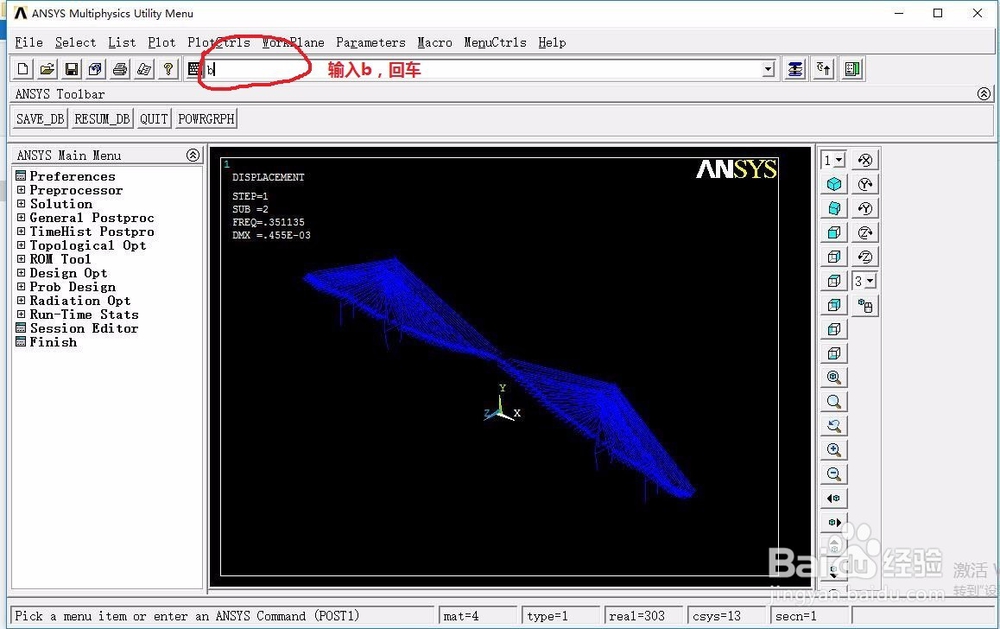Click the Back Up zoom icon
Screen dimensions: 1000x629
tap(834, 426)
